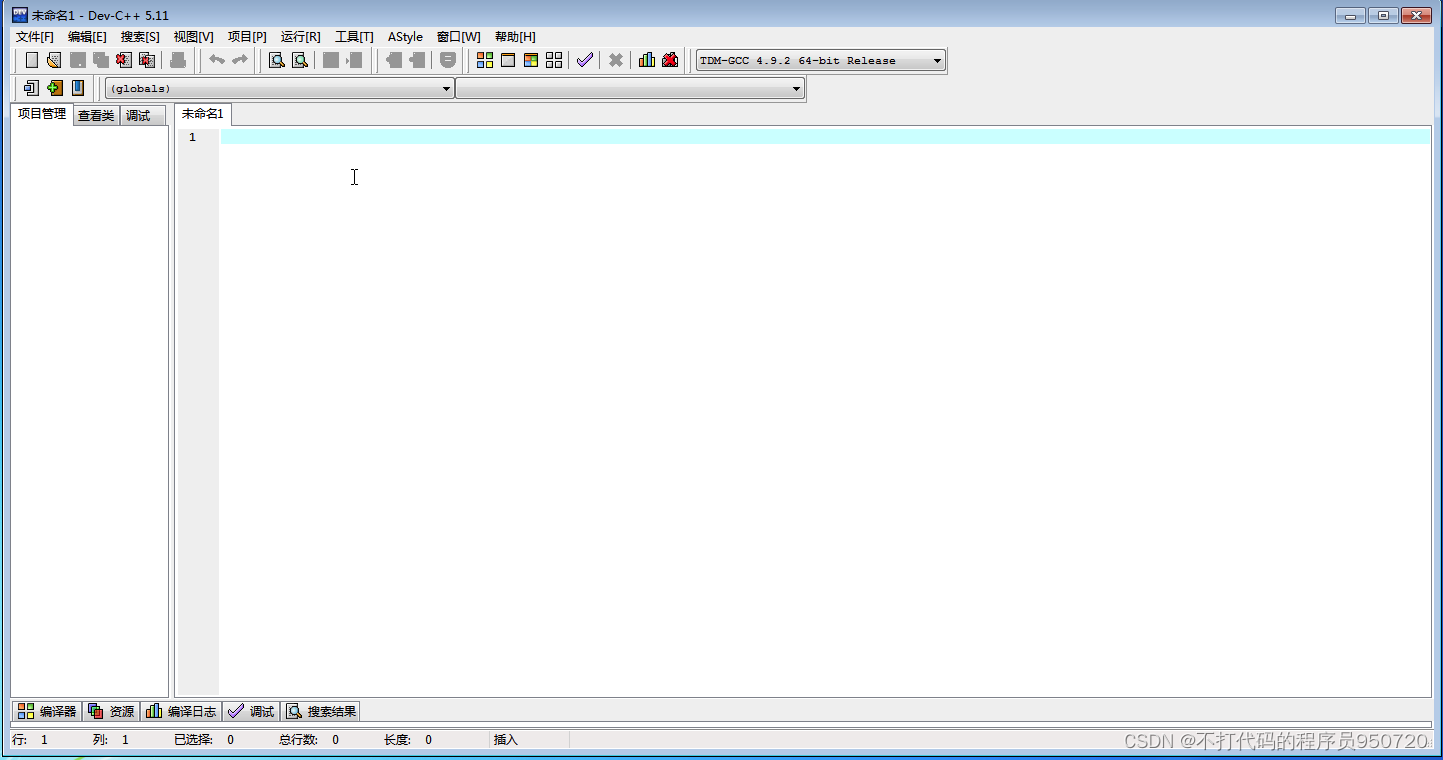Open Find with the magnifier icon
Viewport: 1443px width, 760px height.
(x=277, y=60)
